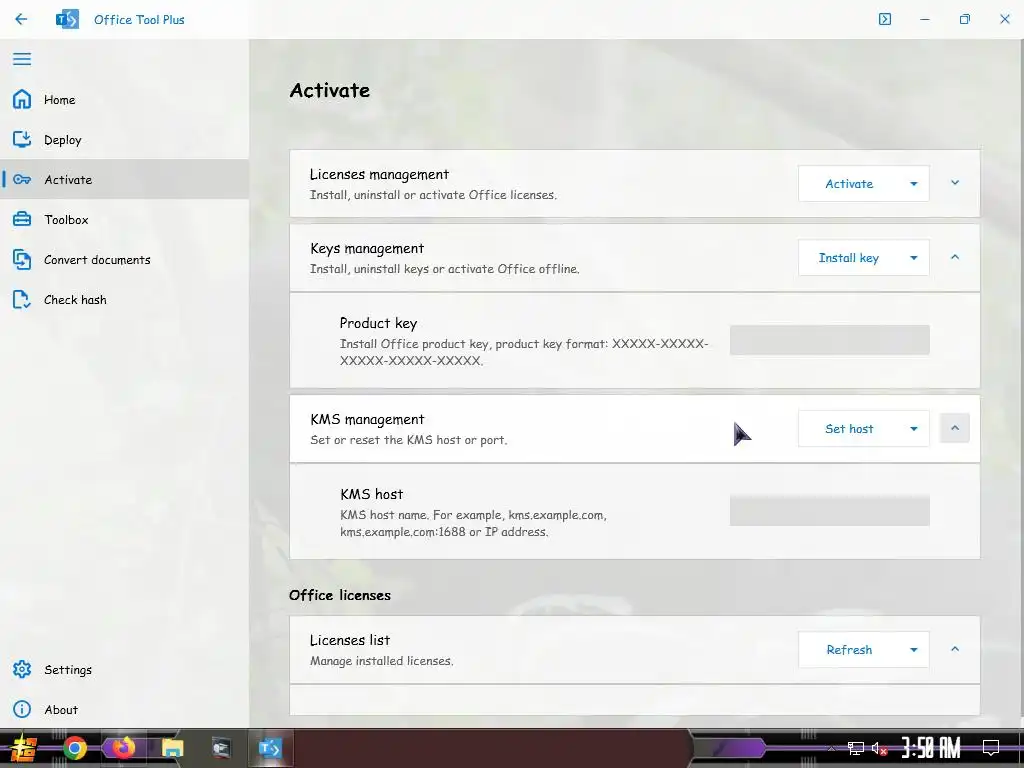
Task: Click the About info icon
Action: pyautogui.click(x=22, y=709)
